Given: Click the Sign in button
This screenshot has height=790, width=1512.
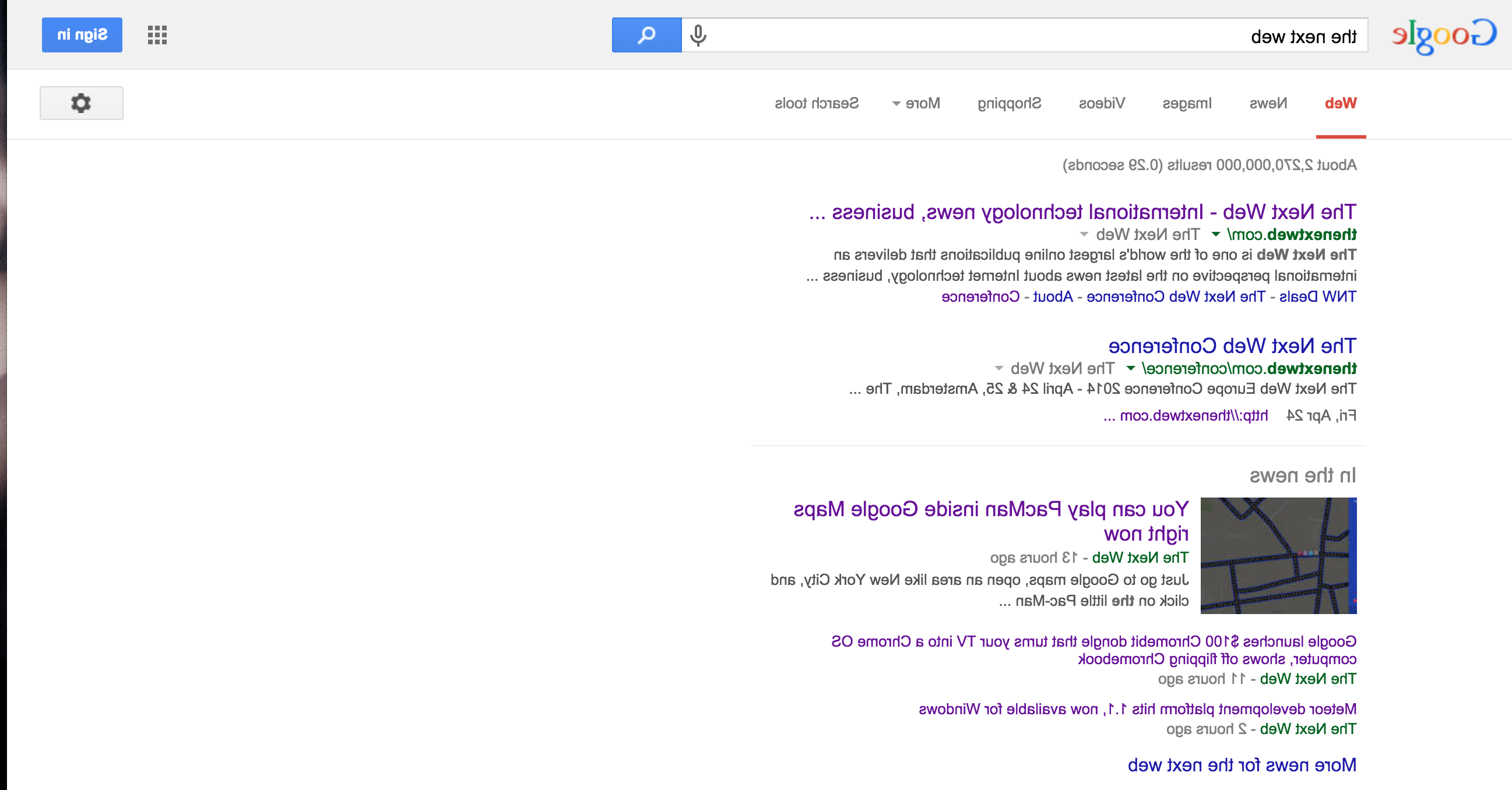Looking at the screenshot, I should pyautogui.click(x=82, y=35).
